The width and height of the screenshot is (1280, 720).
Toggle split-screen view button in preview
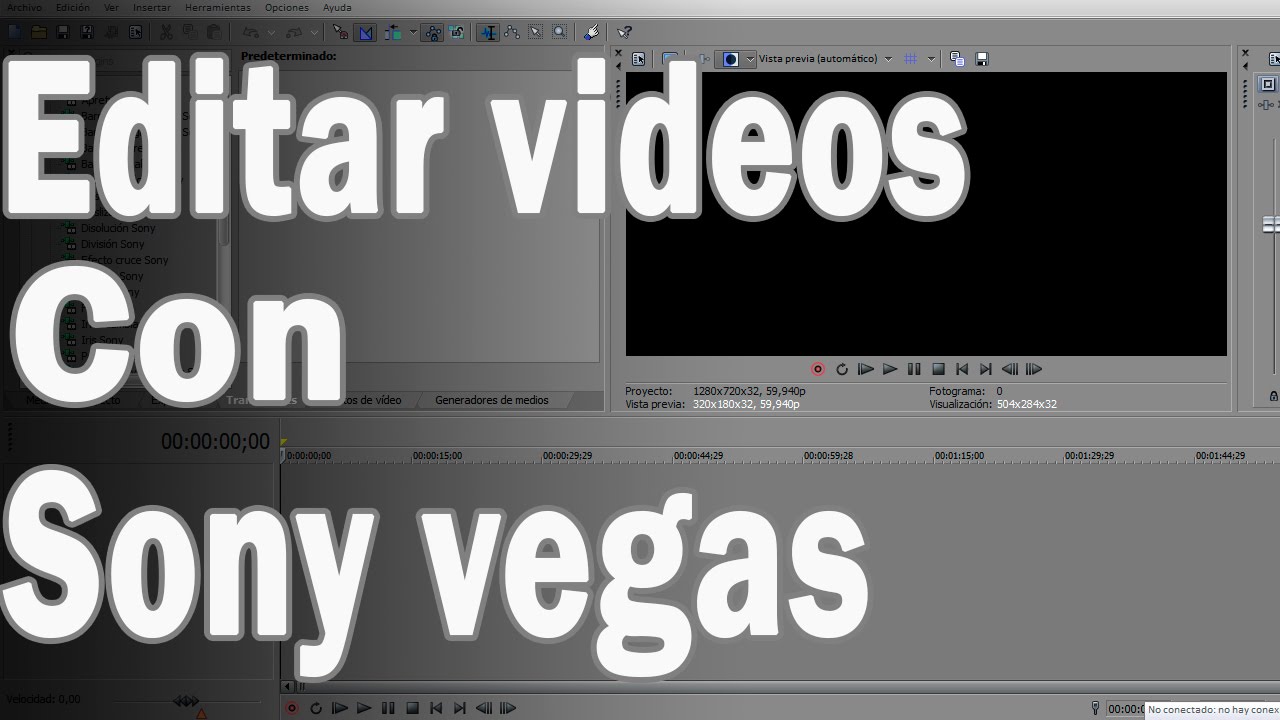tap(731, 59)
